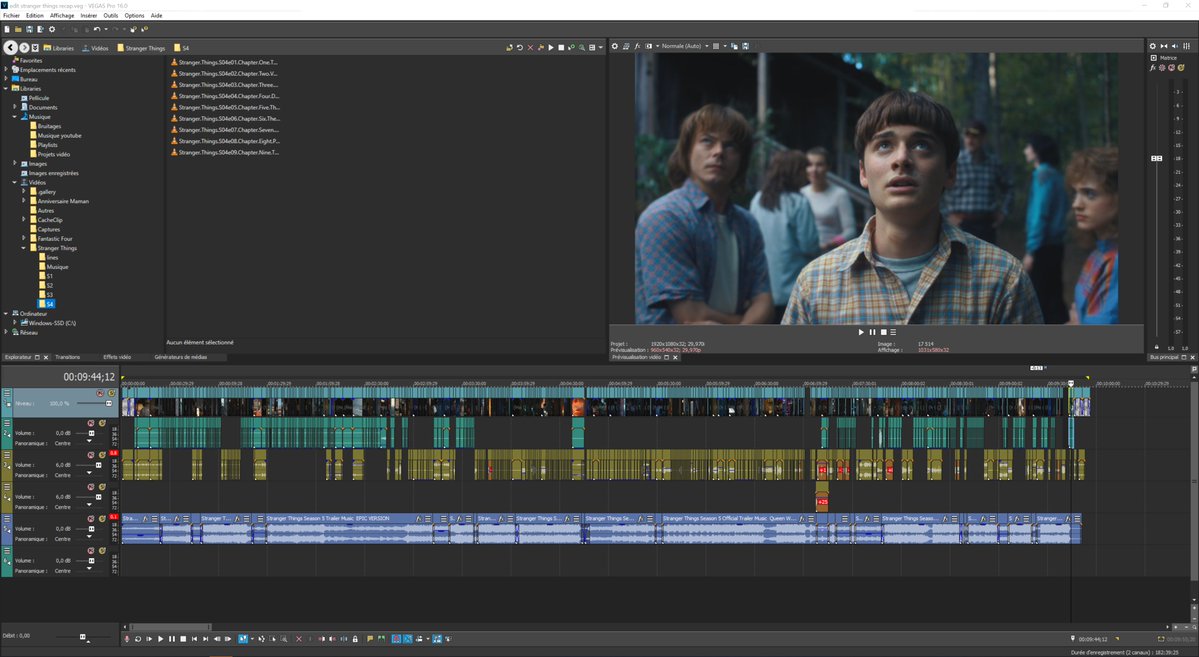The width and height of the screenshot is (1199, 657).
Task: Click Vidéos in the breadcrumb path
Action: (95, 48)
